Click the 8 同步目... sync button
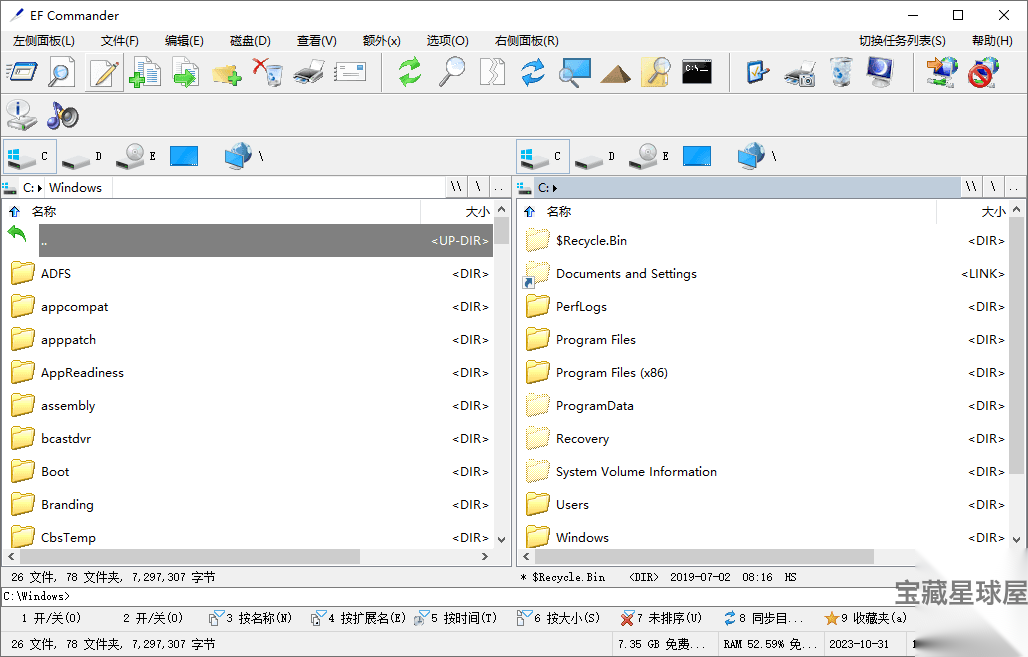1028x657 pixels. [x=763, y=618]
